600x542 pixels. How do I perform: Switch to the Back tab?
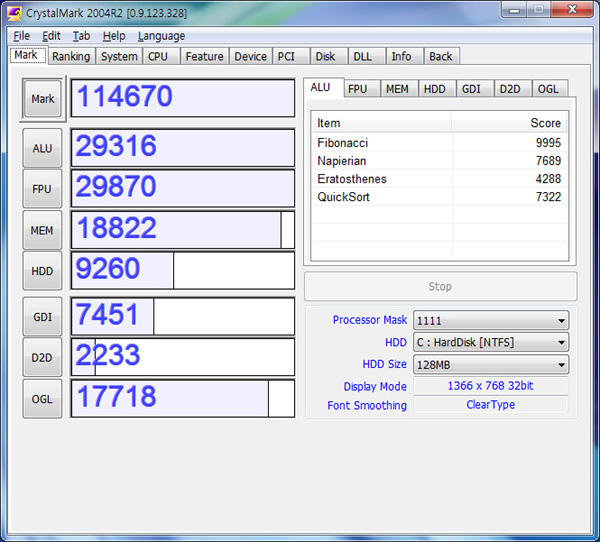pos(440,56)
